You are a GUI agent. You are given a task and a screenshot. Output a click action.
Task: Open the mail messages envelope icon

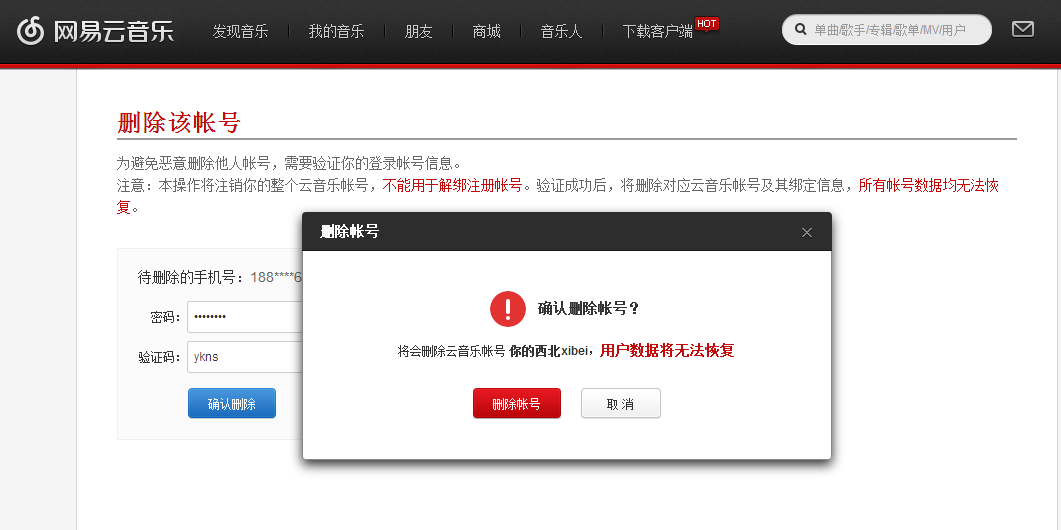1022,29
